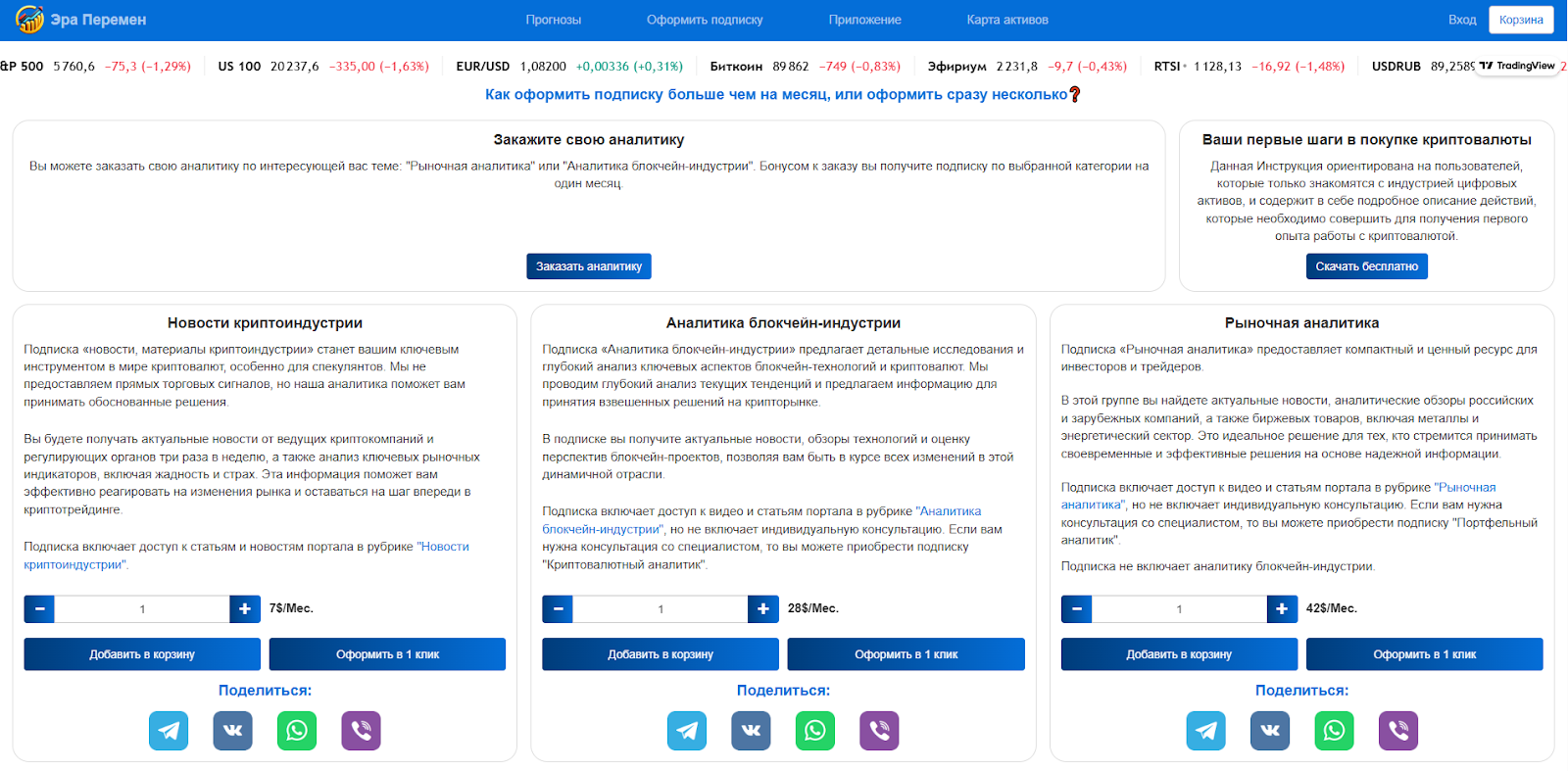1568x771 pixels.
Task: Share Новости криптоиндустрии via Telegram icon
Action: [x=169, y=731]
